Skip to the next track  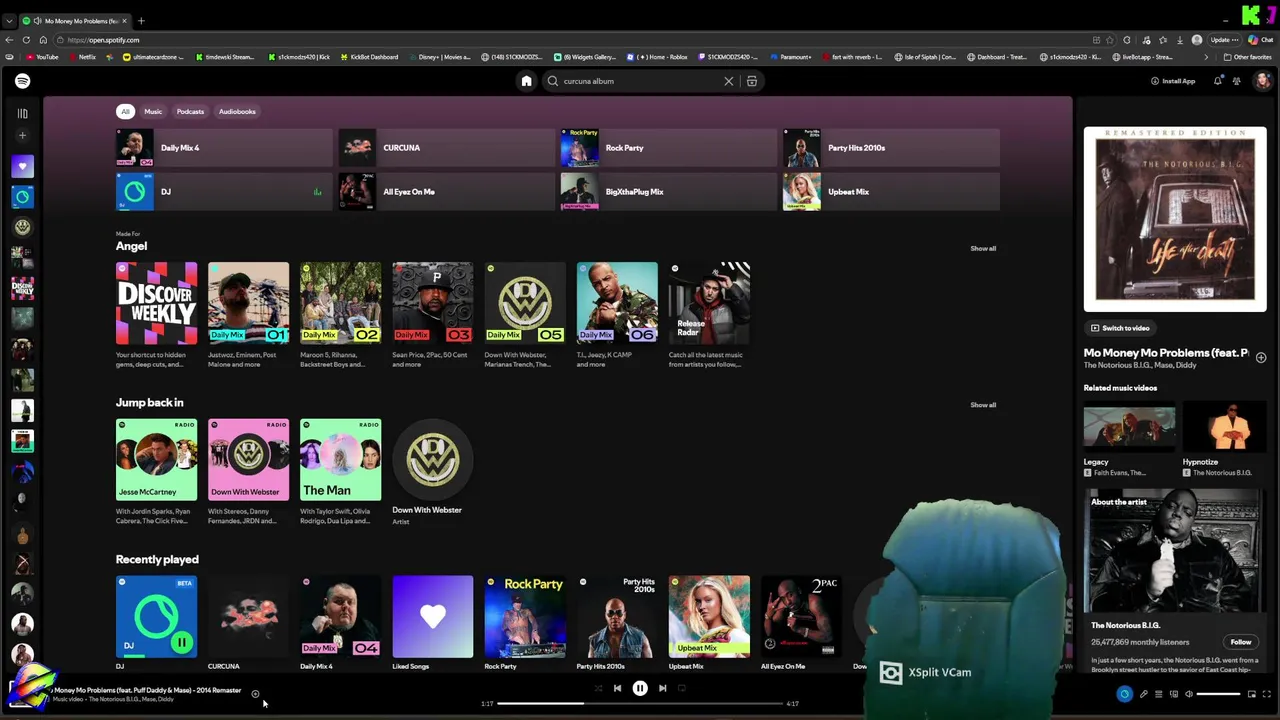tap(662, 688)
